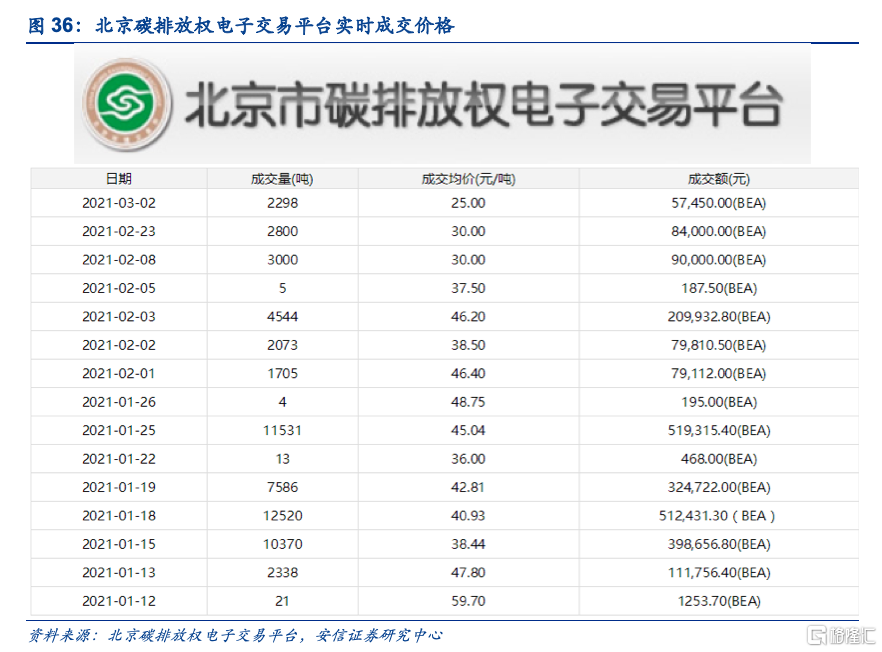Pick the average price 36.00
The width and height of the screenshot is (882, 652).
tap(468, 459)
